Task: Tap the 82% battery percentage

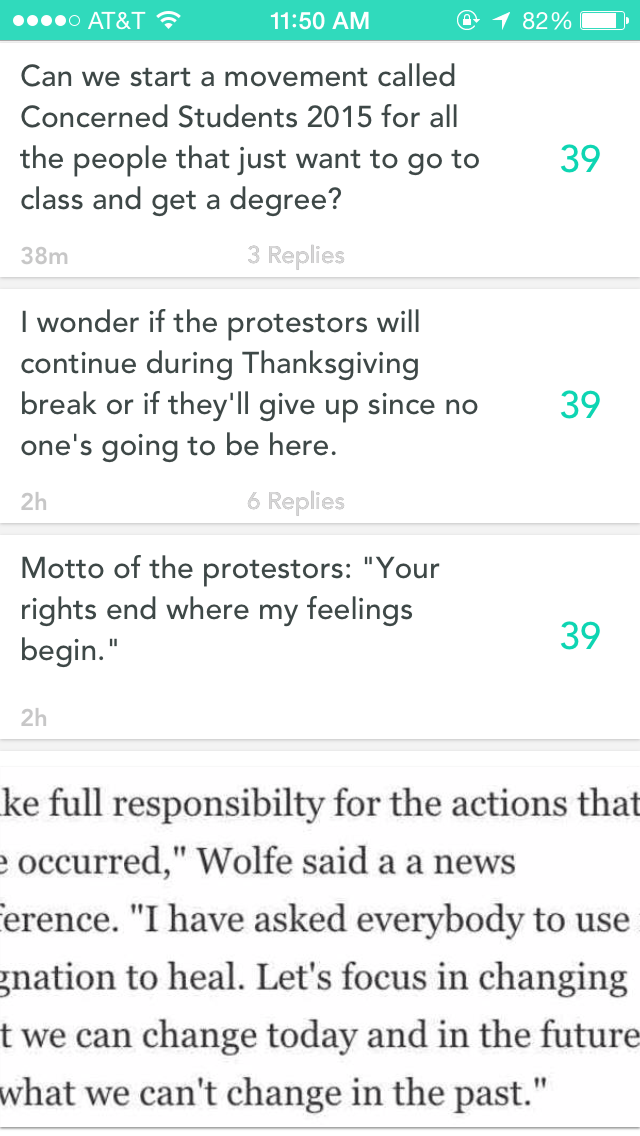Action: [x=546, y=20]
